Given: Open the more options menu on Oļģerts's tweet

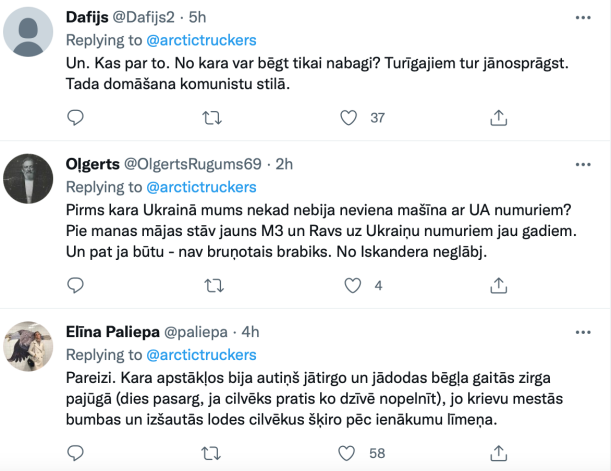Looking at the screenshot, I should point(583,162).
